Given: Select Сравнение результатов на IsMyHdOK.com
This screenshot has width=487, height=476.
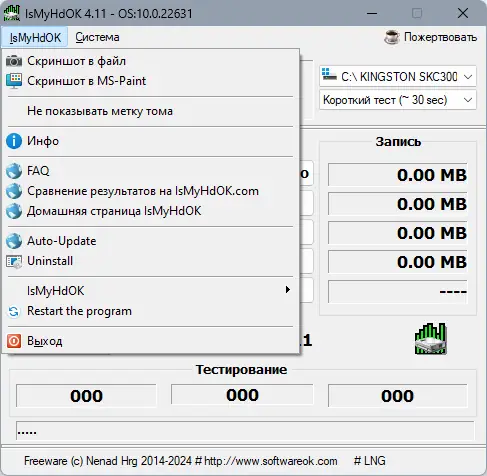Looking at the screenshot, I should (x=151, y=191).
